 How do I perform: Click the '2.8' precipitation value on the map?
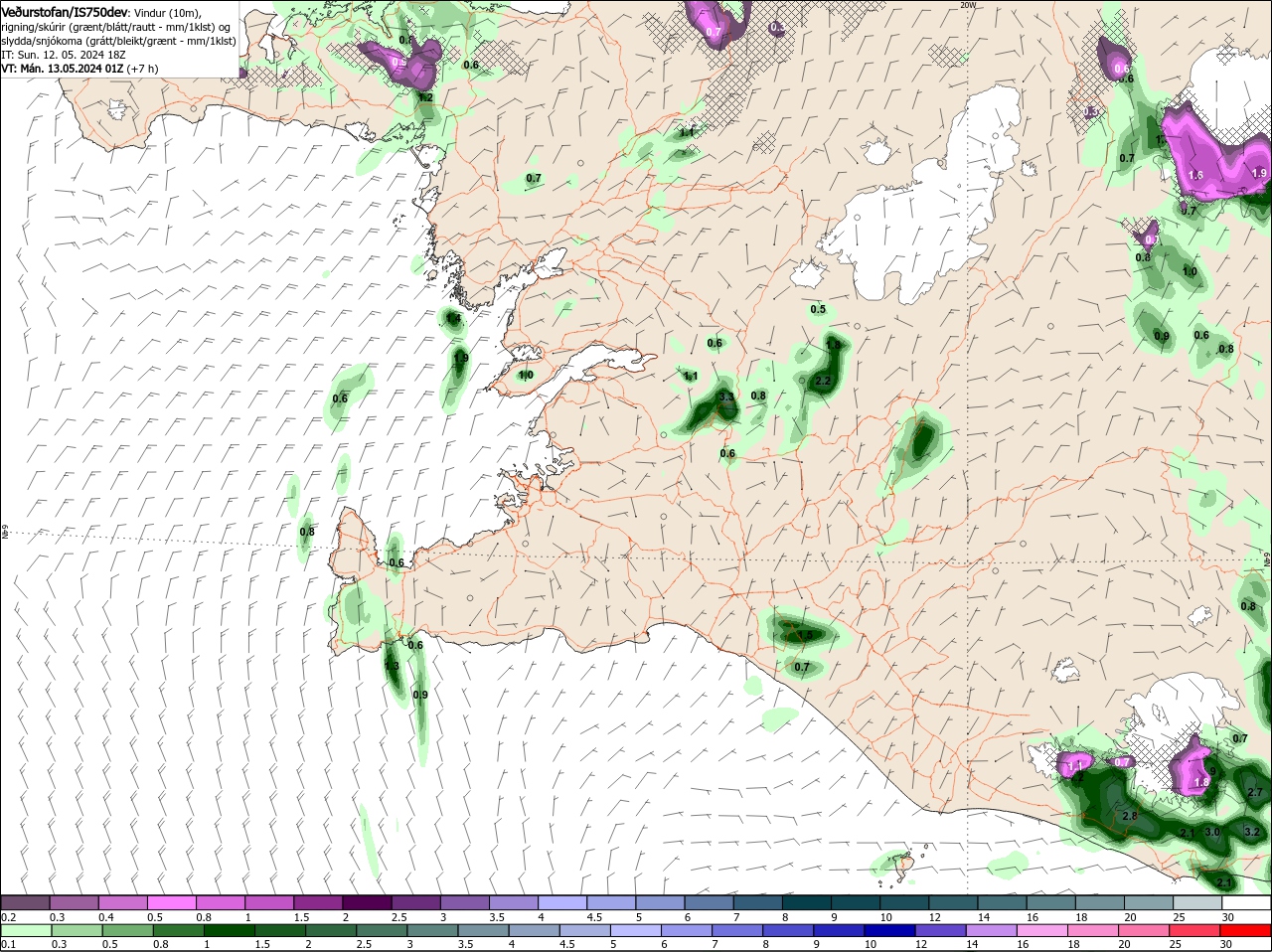click(1129, 816)
